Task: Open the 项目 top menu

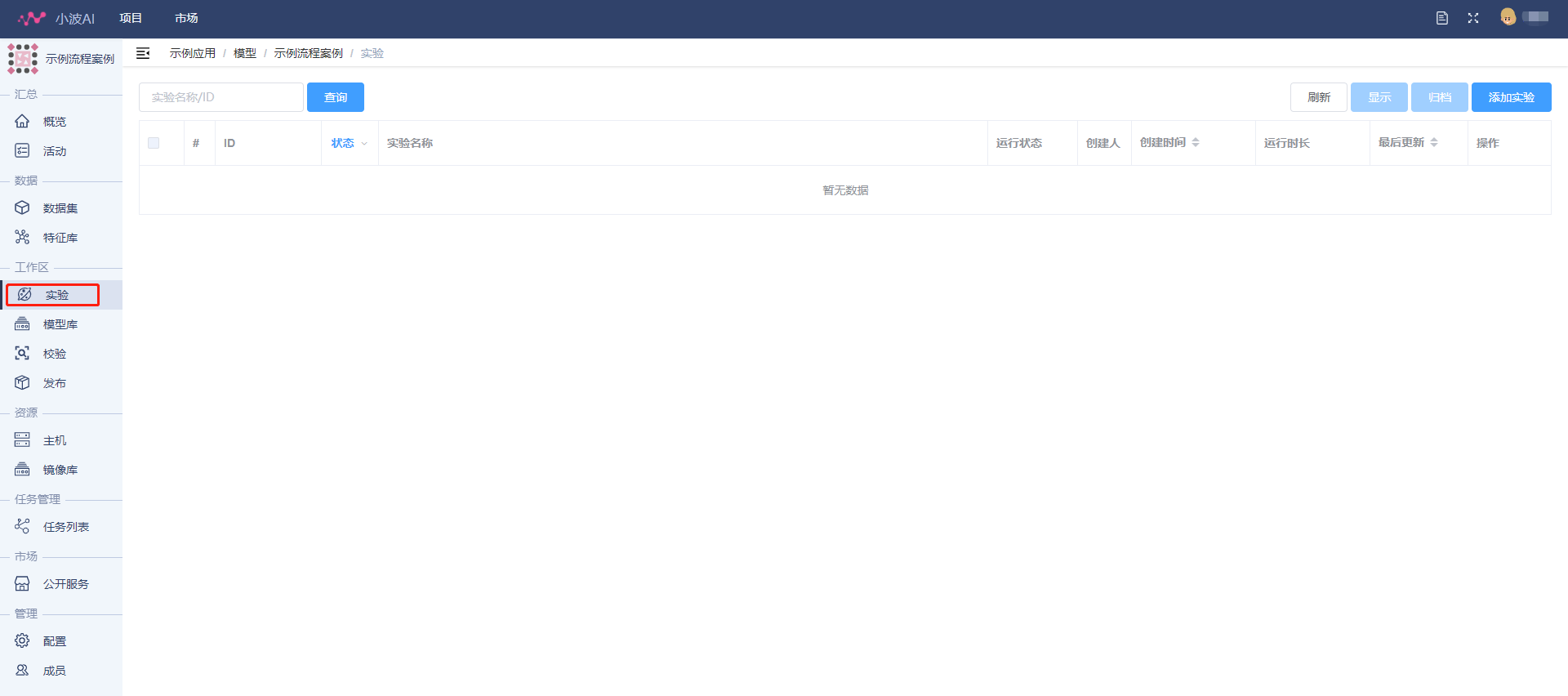Action: coord(131,18)
